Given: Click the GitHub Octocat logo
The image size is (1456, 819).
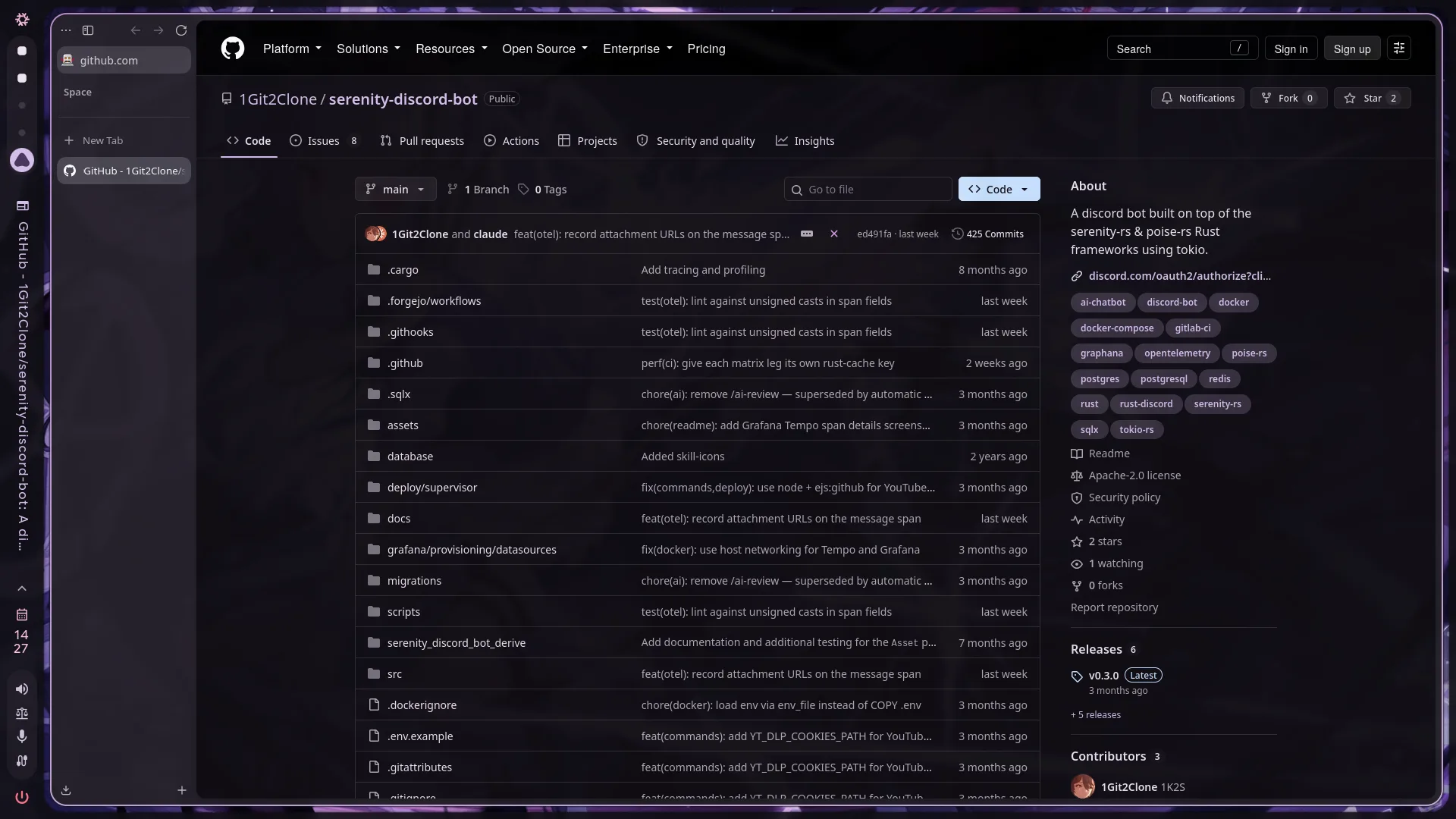Looking at the screenshot, I should tap(233, 49).
